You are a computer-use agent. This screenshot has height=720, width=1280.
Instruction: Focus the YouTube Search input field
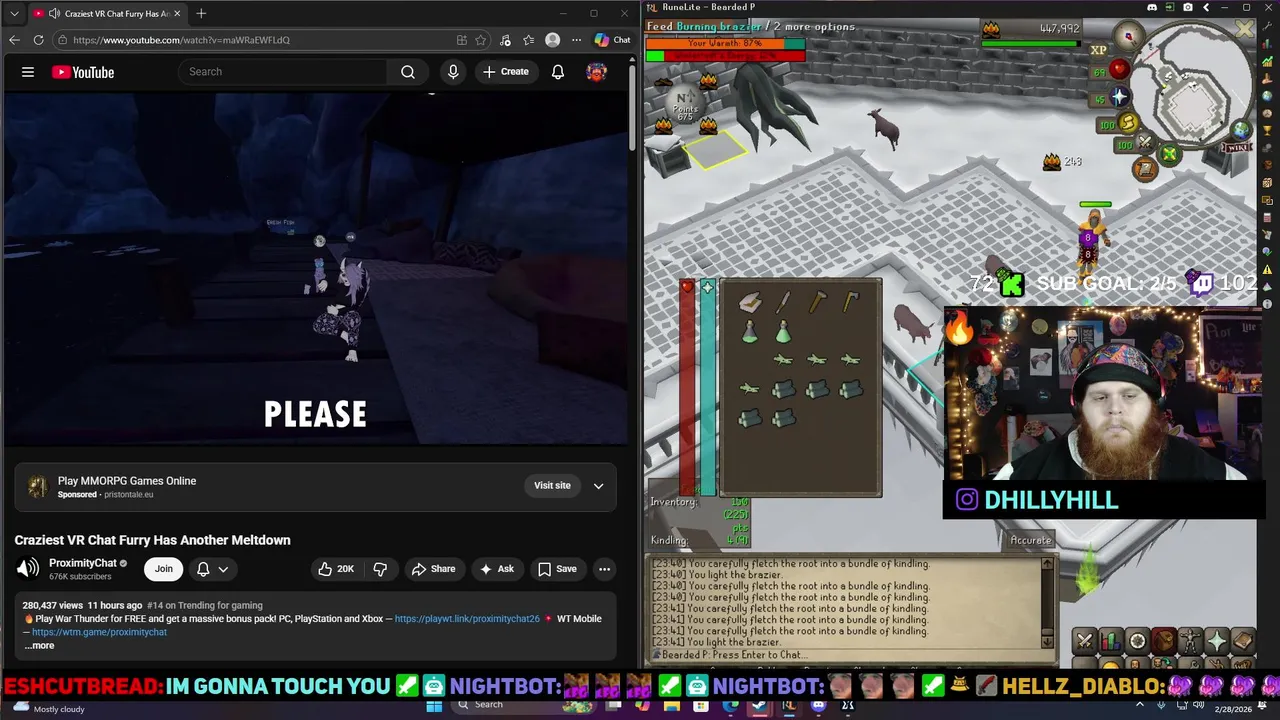point(283,72)
